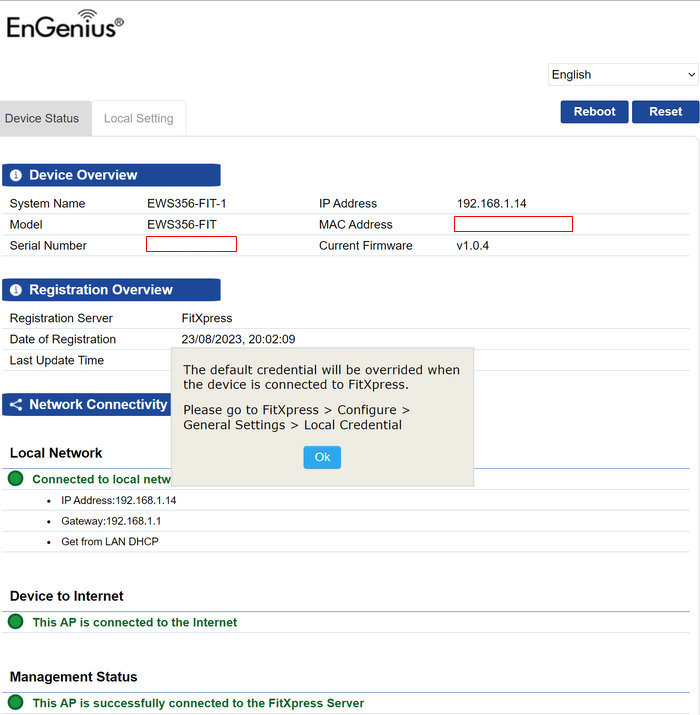
Task: Click the Registration Overview info icon
Action: coord(16,290)
